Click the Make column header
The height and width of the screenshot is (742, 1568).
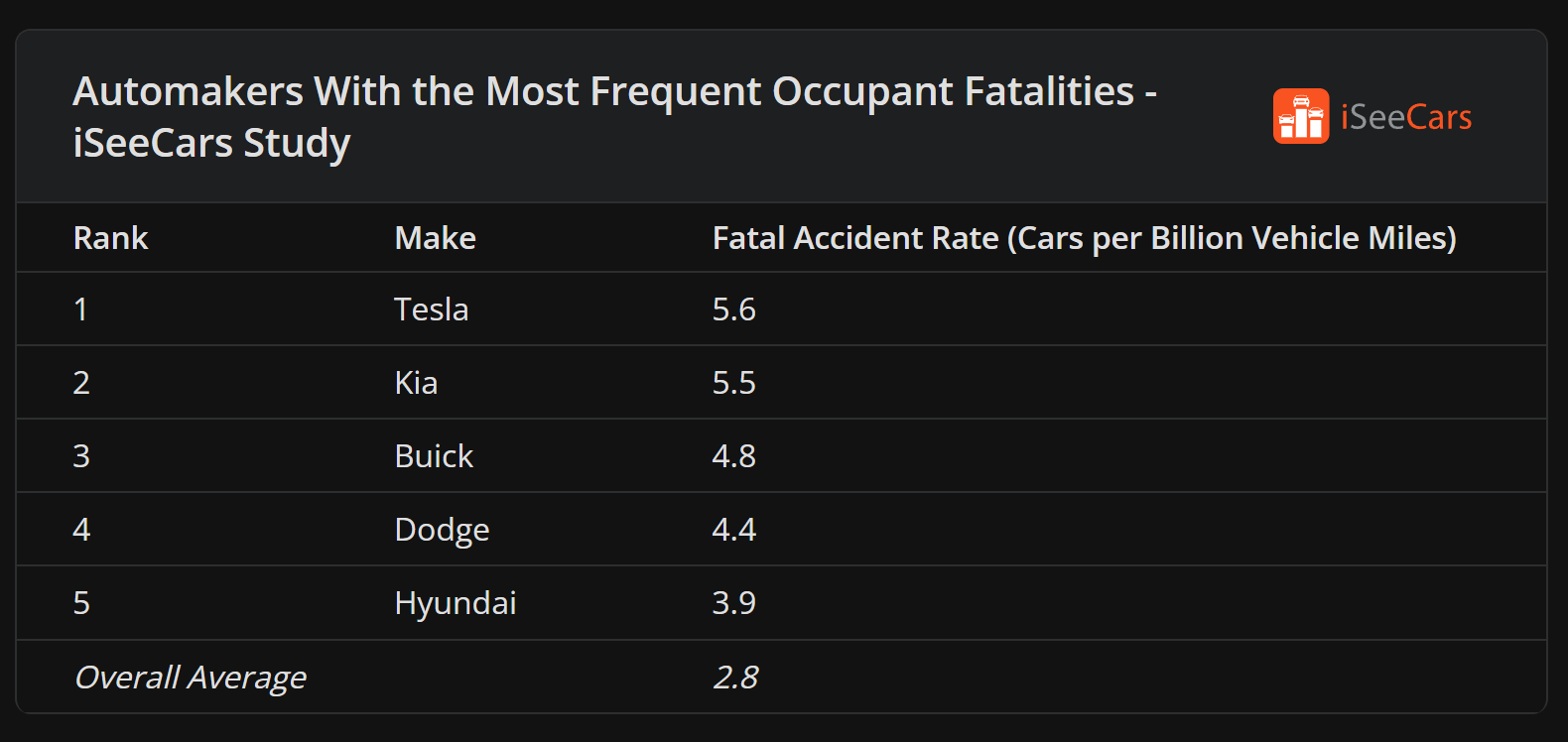click(435, 238)
